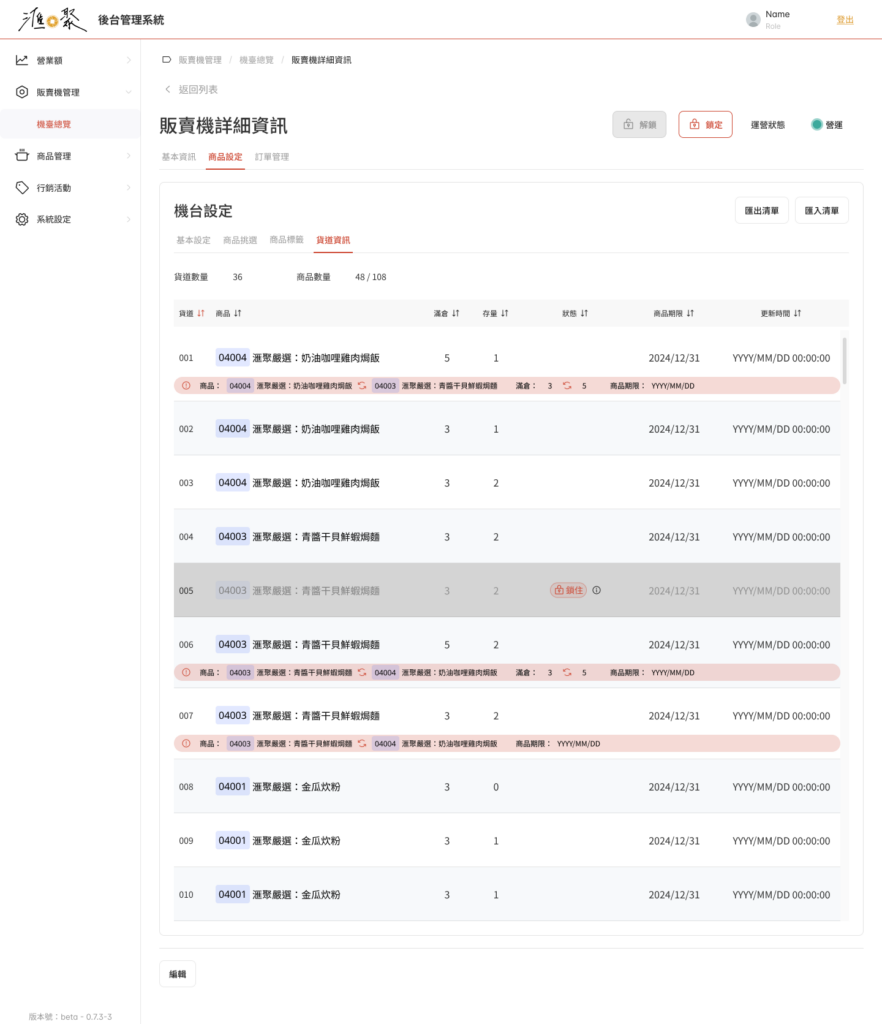882x1024 pixels.
Task: Expand the 商品管理 sidebar chevron
Action: coord(128,156)
